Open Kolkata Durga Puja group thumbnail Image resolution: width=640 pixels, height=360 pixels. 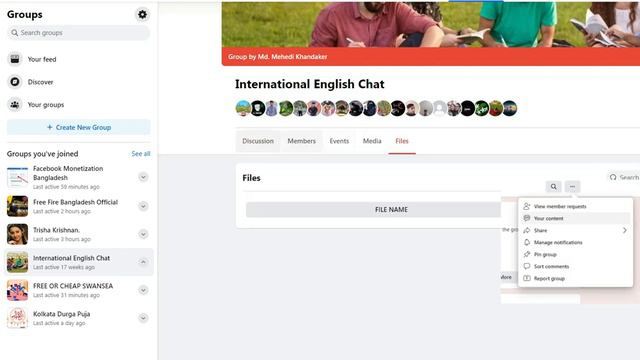click(x=18, y=318)
